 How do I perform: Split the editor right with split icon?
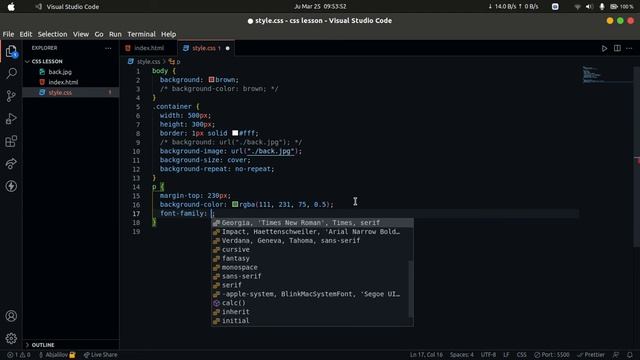coord(617,48)
